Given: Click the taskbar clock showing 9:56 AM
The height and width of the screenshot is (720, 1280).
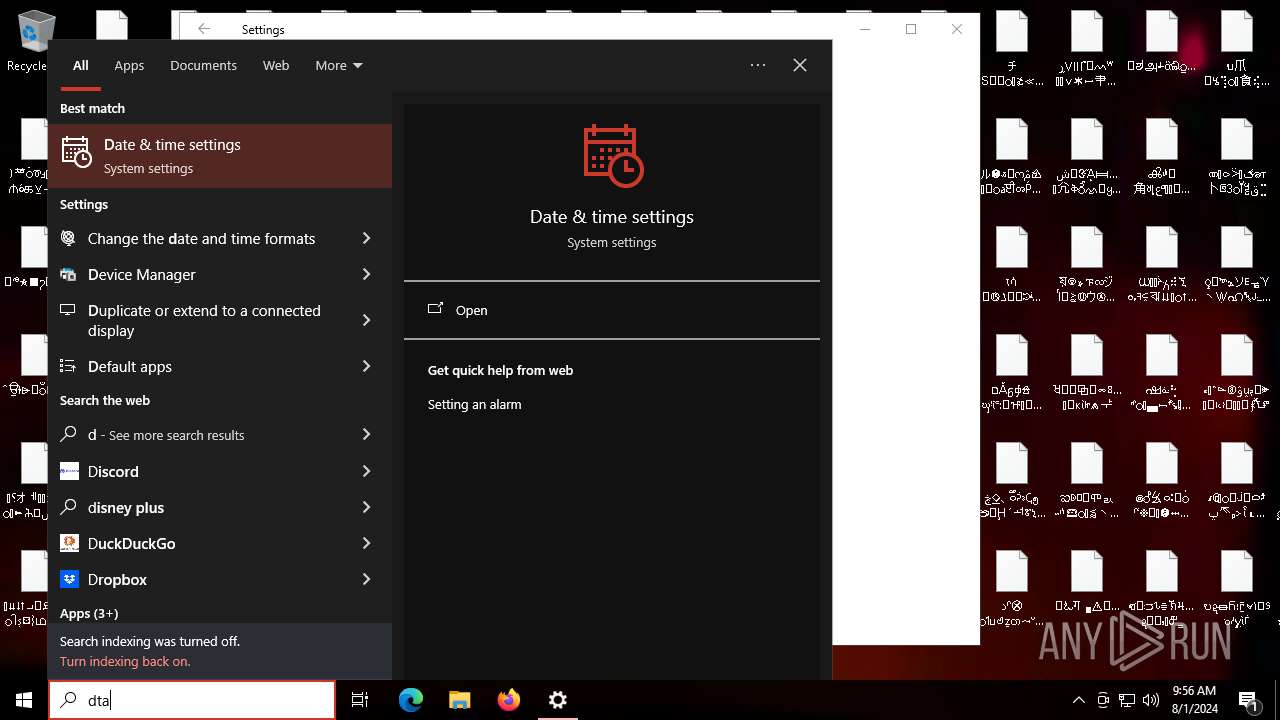Looking at the screenshot, I should 1194,700.
